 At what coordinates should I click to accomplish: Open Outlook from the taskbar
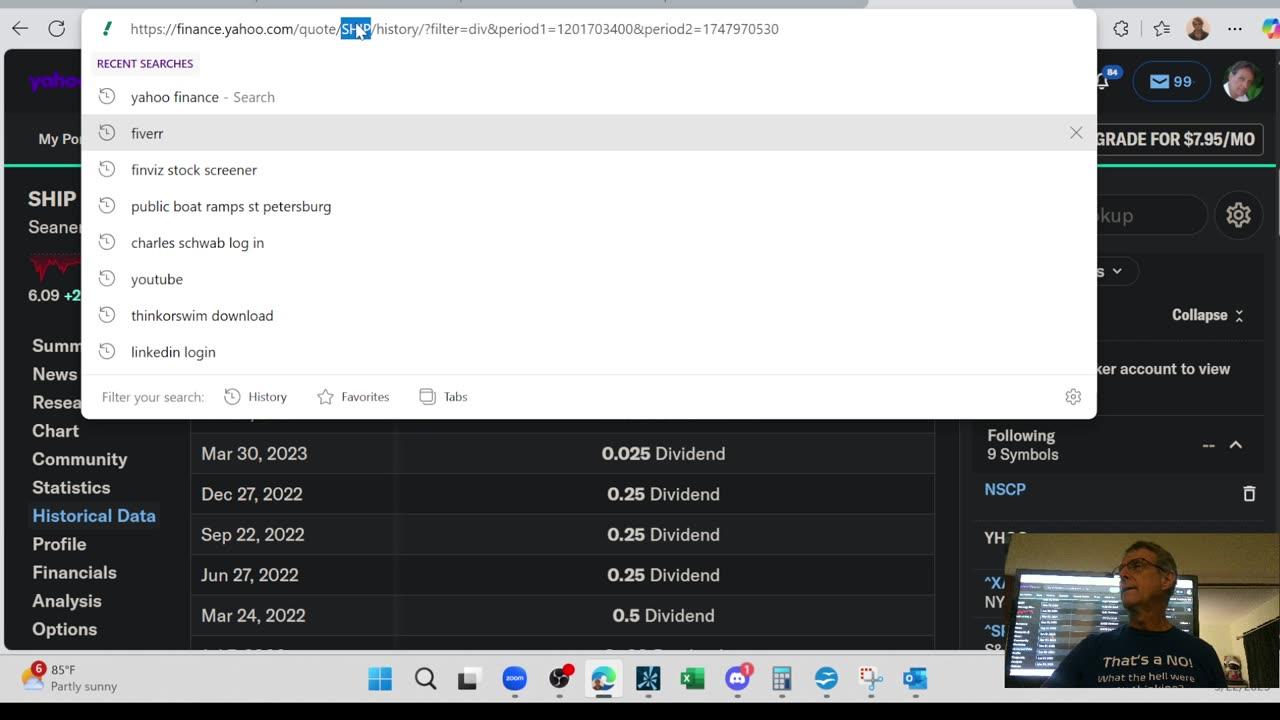point(915,680)
